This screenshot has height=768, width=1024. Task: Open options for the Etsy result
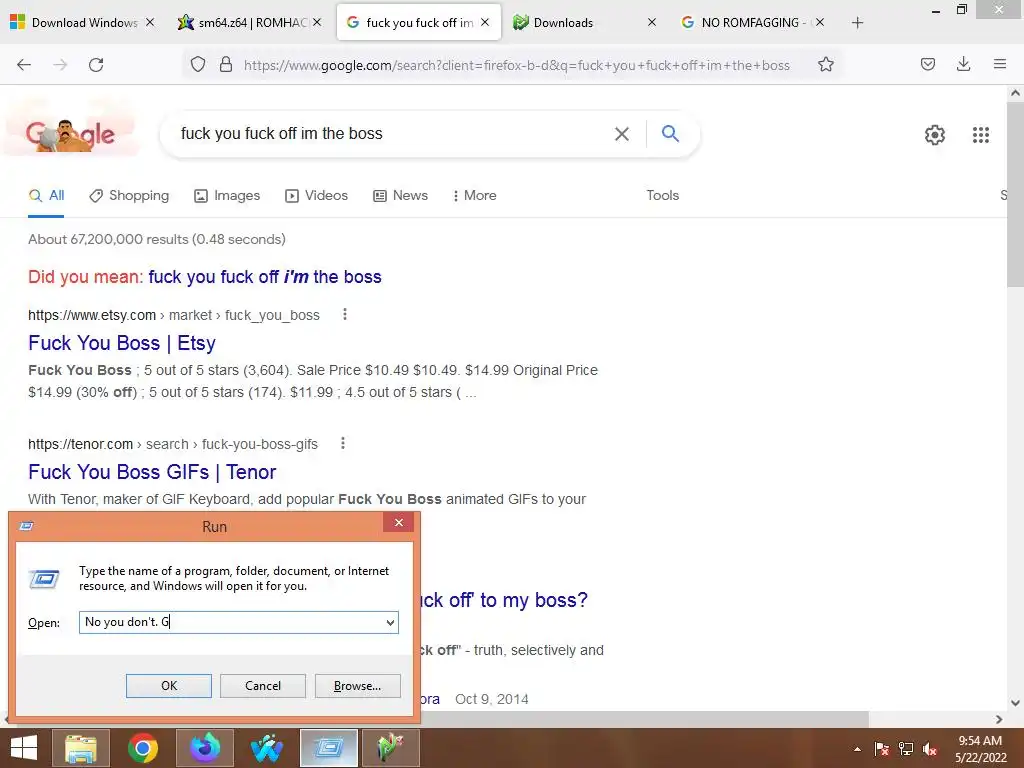pyautogui.click(x=345, y=315)
